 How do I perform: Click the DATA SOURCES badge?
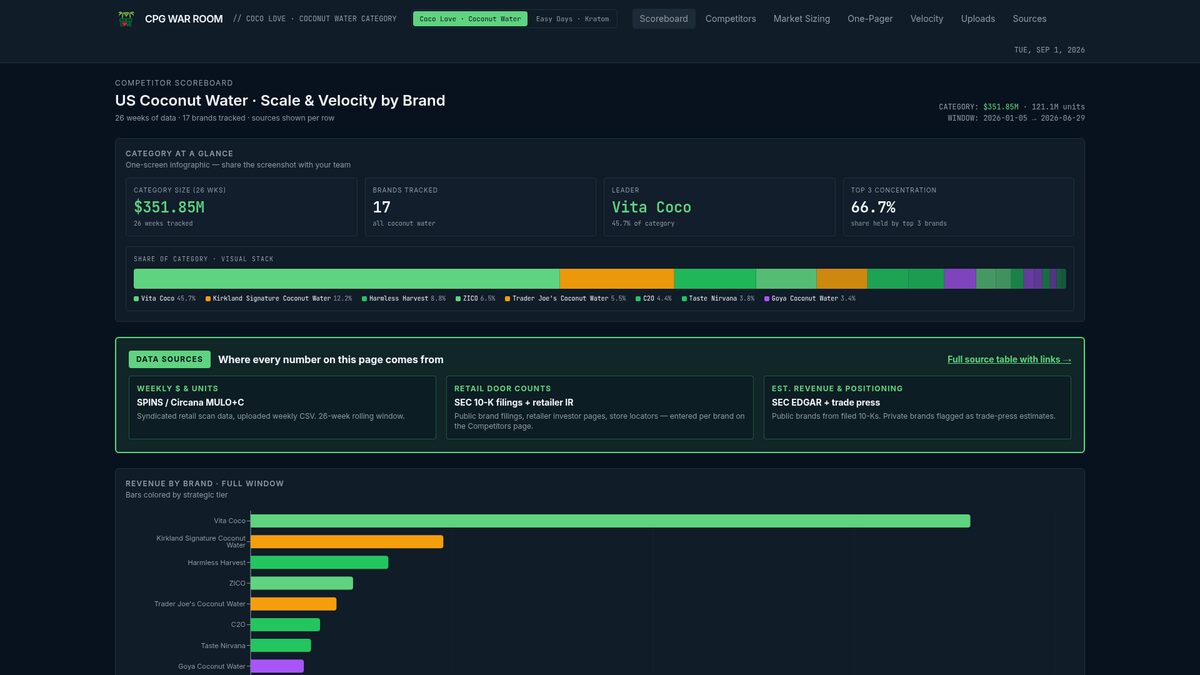(x=169, y=359)
